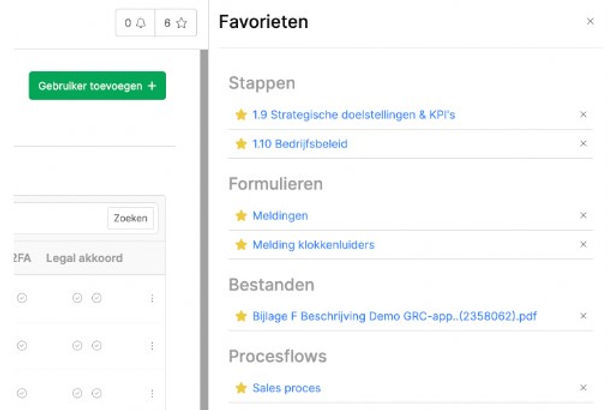Open the 1.9 Strategische doelstellingen & KPI's link
This screenshot has height=410, width=607.
354,115
